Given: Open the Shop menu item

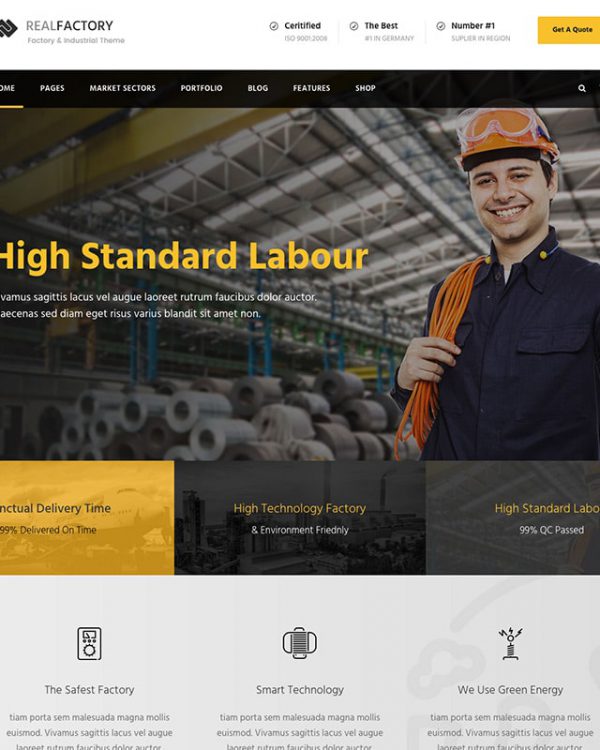Looking at the screenshot, I should (x=366, y=88).
